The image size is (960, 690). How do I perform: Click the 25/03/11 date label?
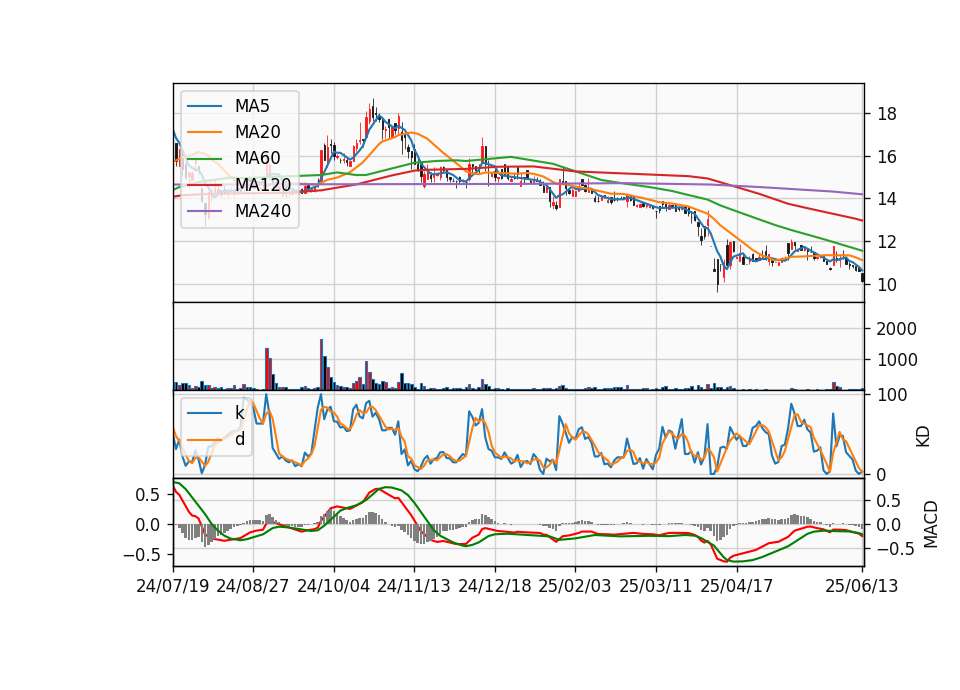tap(656, 586)
